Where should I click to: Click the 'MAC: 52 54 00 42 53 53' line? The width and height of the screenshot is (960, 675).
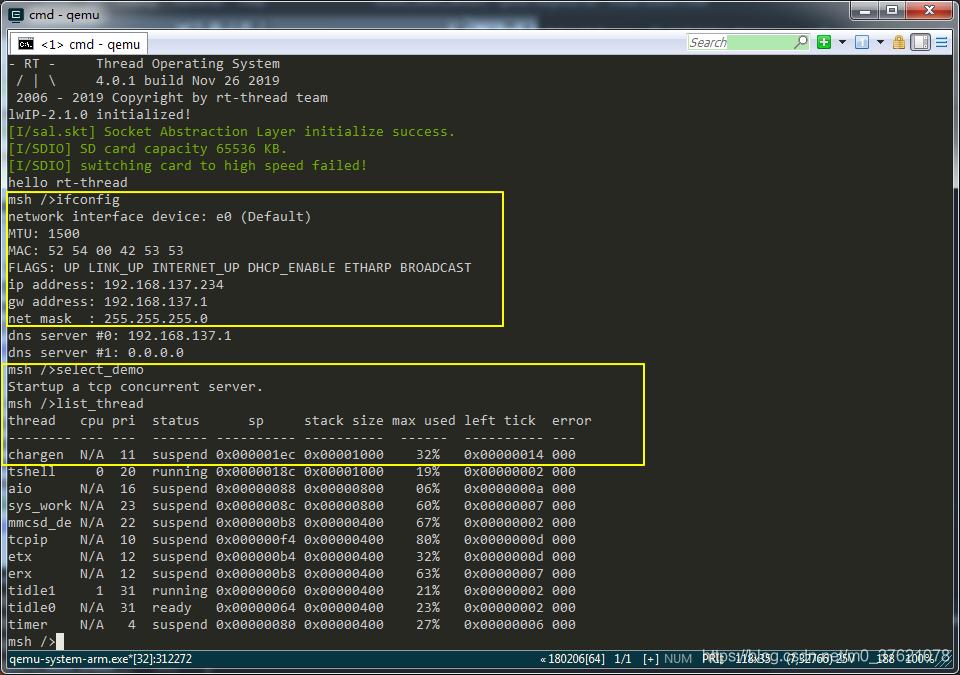(96, 251)
